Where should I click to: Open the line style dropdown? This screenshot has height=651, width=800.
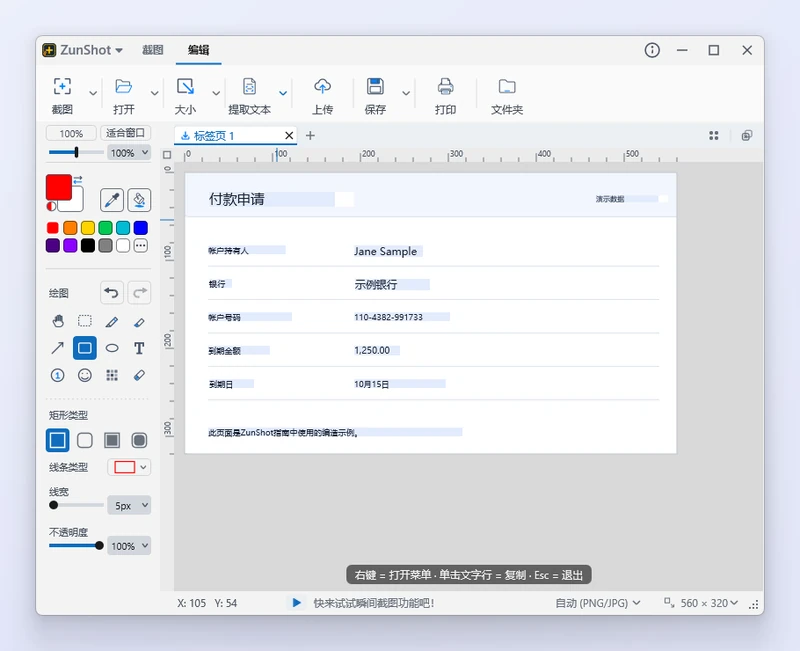coord(130,467)
